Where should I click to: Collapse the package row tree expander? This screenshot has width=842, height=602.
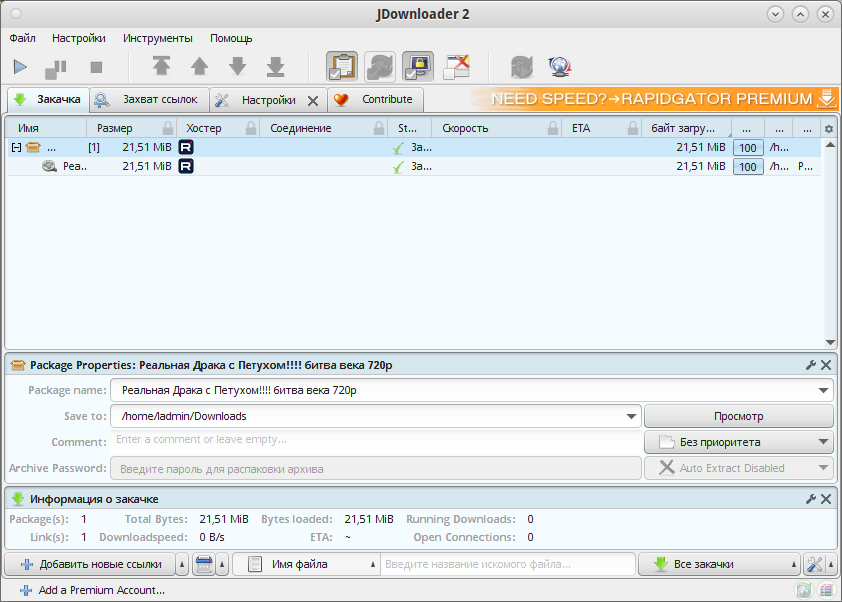(x=17, y=147)
